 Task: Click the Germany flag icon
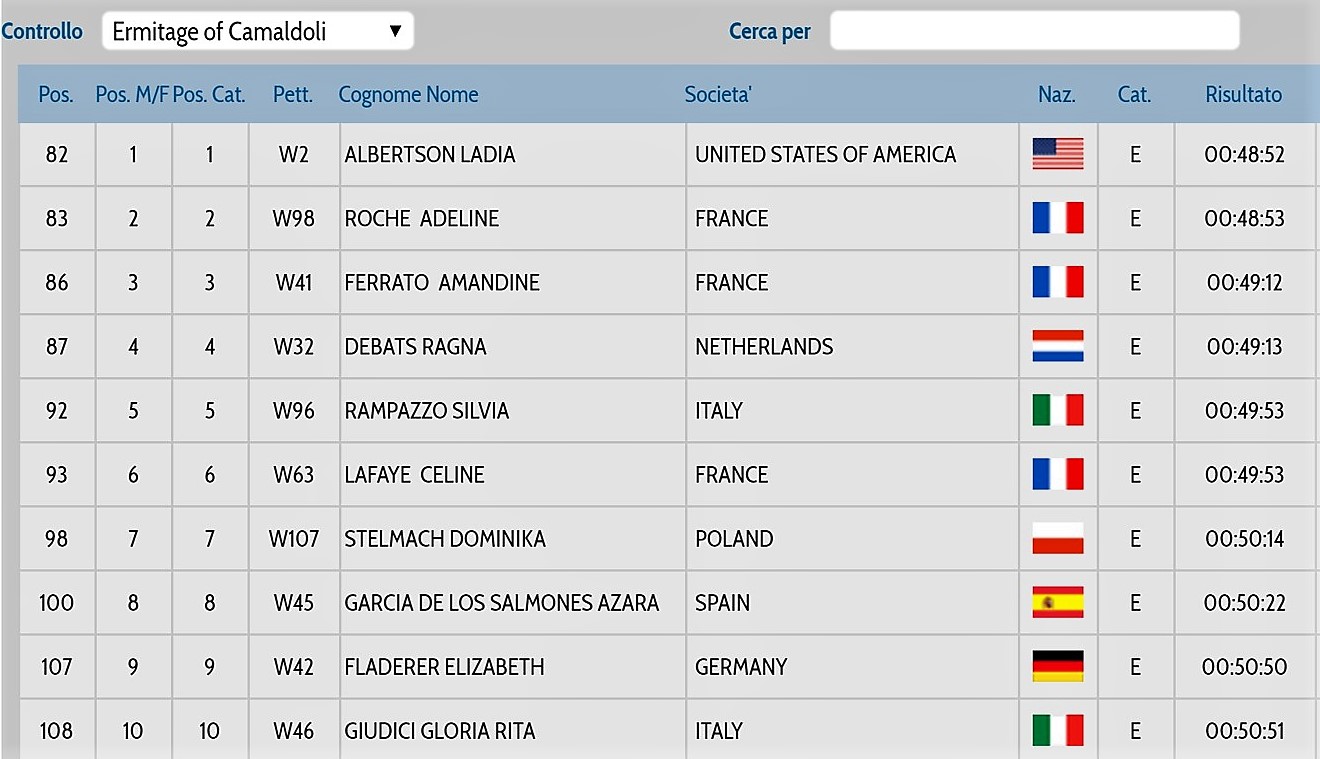tap(1058, 666)
